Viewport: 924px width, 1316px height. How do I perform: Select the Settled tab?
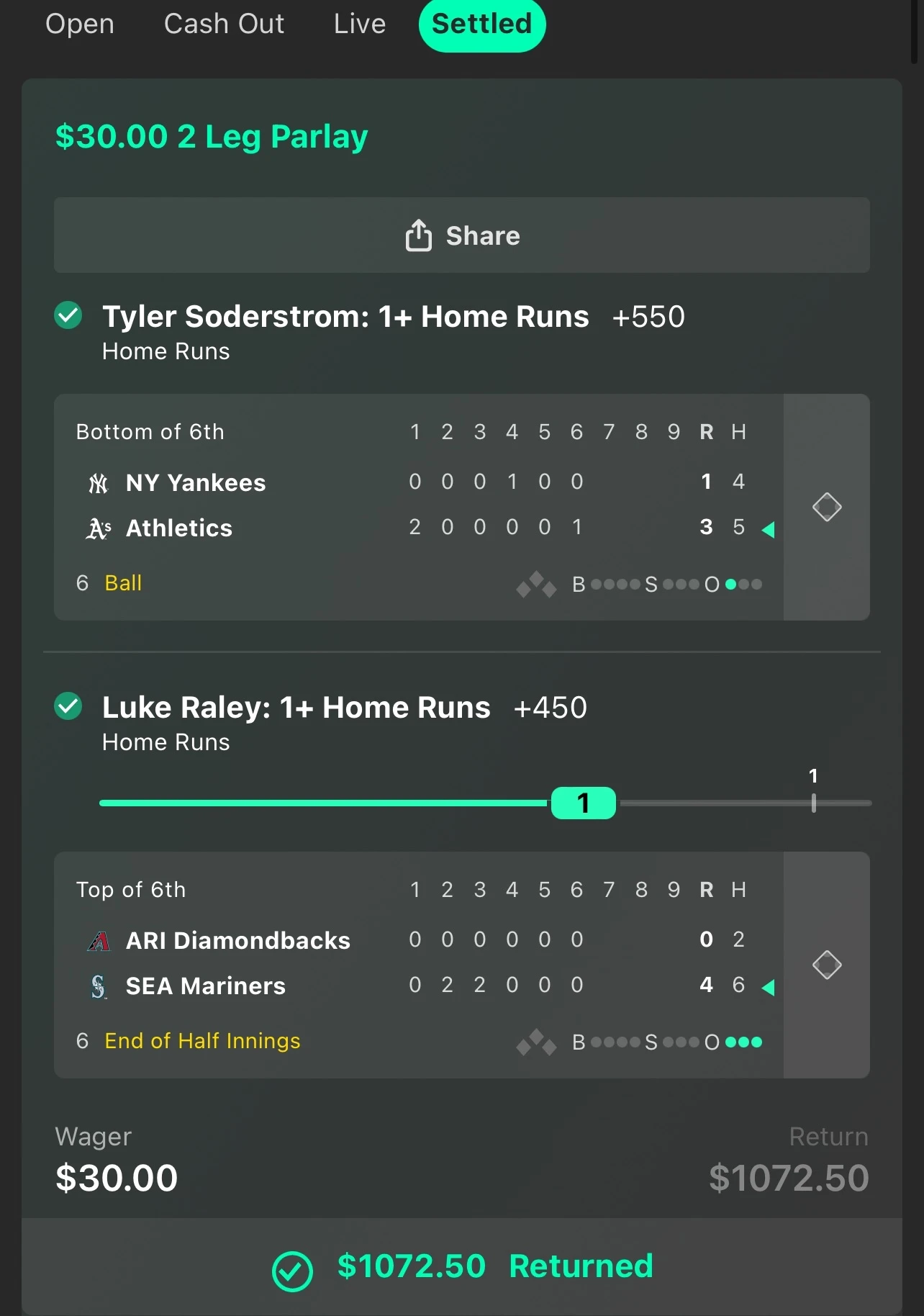pyautogui.click(x=482, y=24)
